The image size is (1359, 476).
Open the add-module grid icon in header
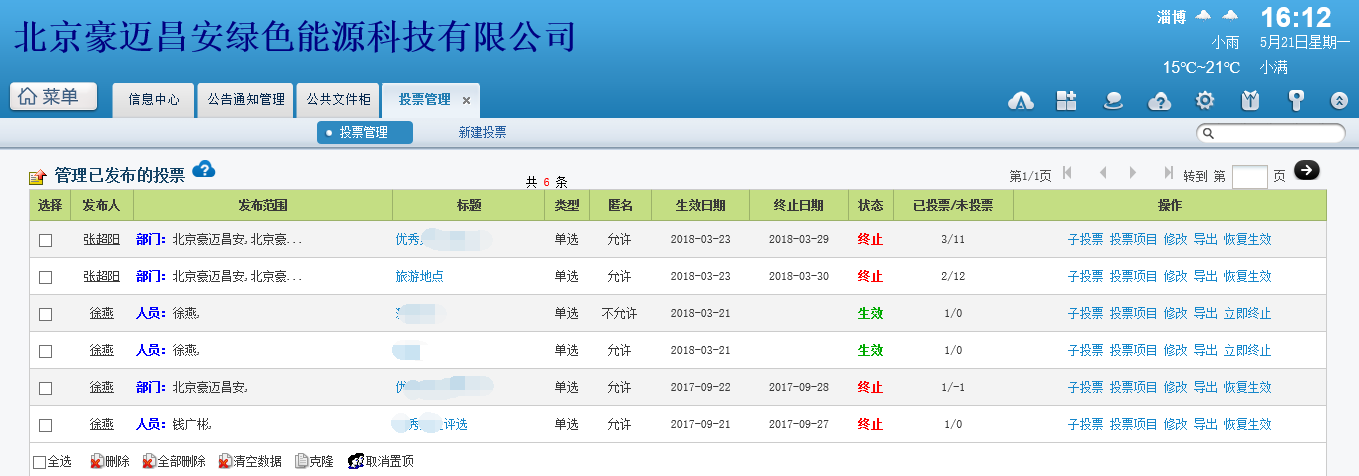pyautogui.click(x=1066, y=100)
